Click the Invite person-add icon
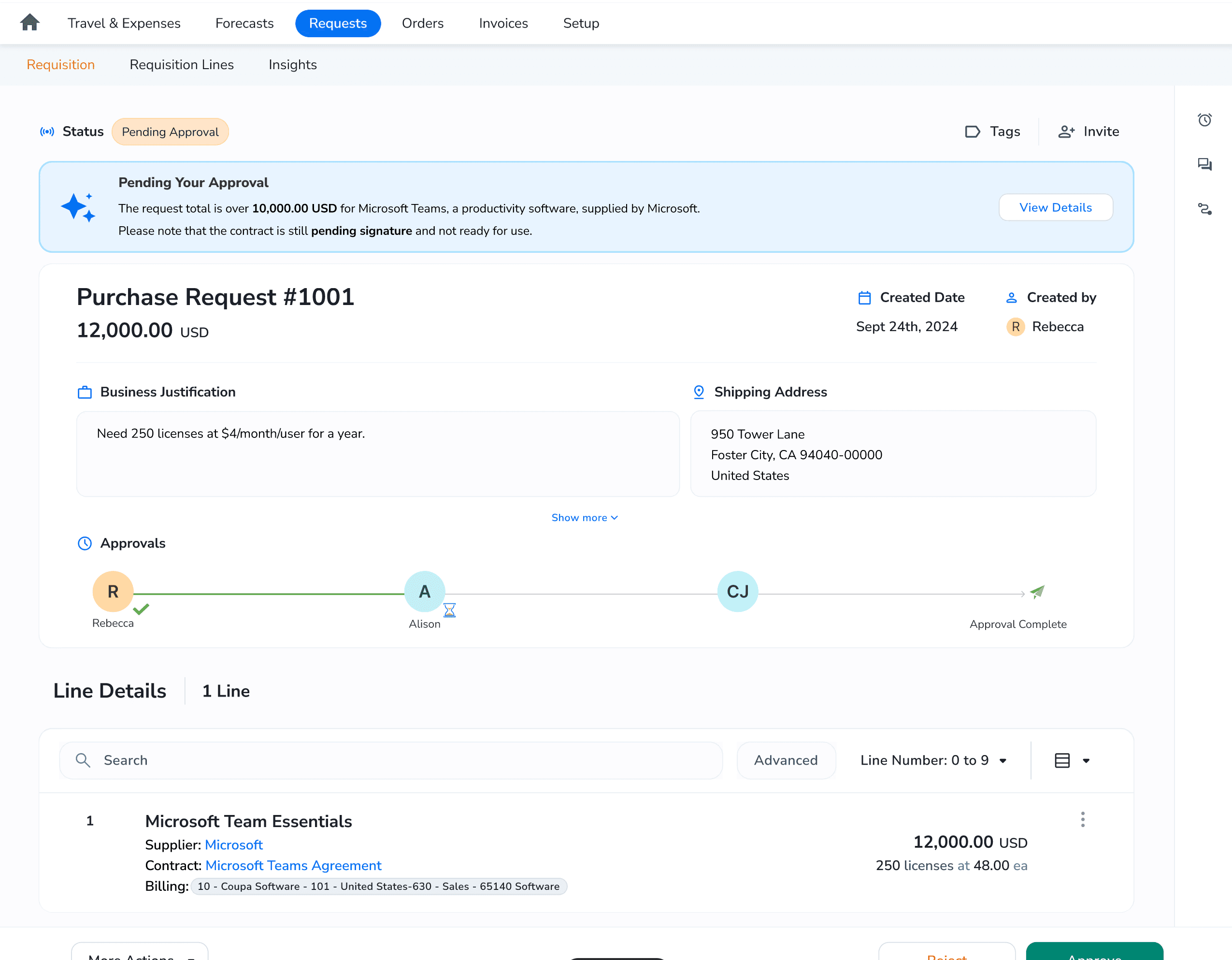This screenshot has width=1232, height=960. tap(1066, 131)
